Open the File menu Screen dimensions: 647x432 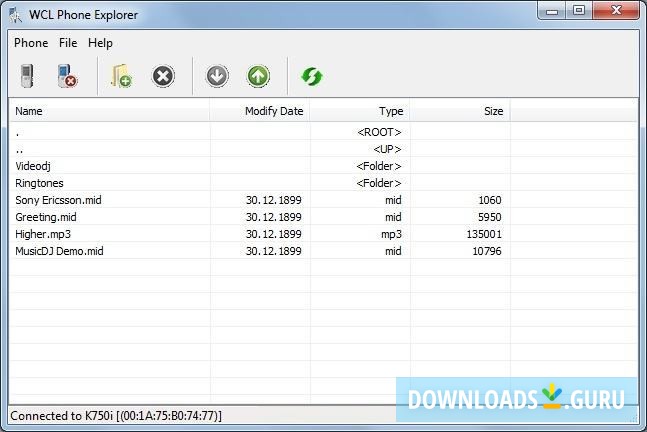click(x=68, y=43)
